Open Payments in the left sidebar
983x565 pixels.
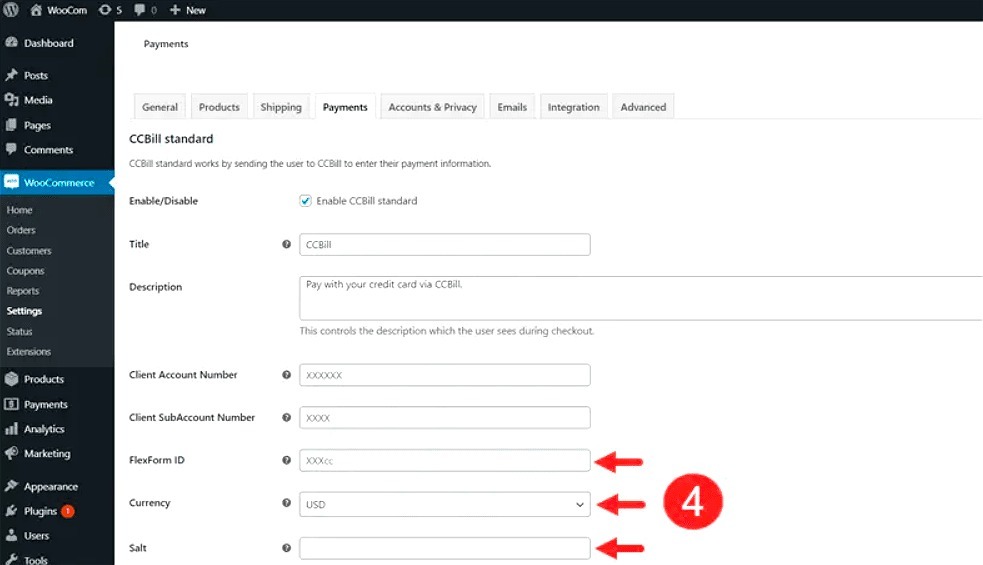(45, 404)
